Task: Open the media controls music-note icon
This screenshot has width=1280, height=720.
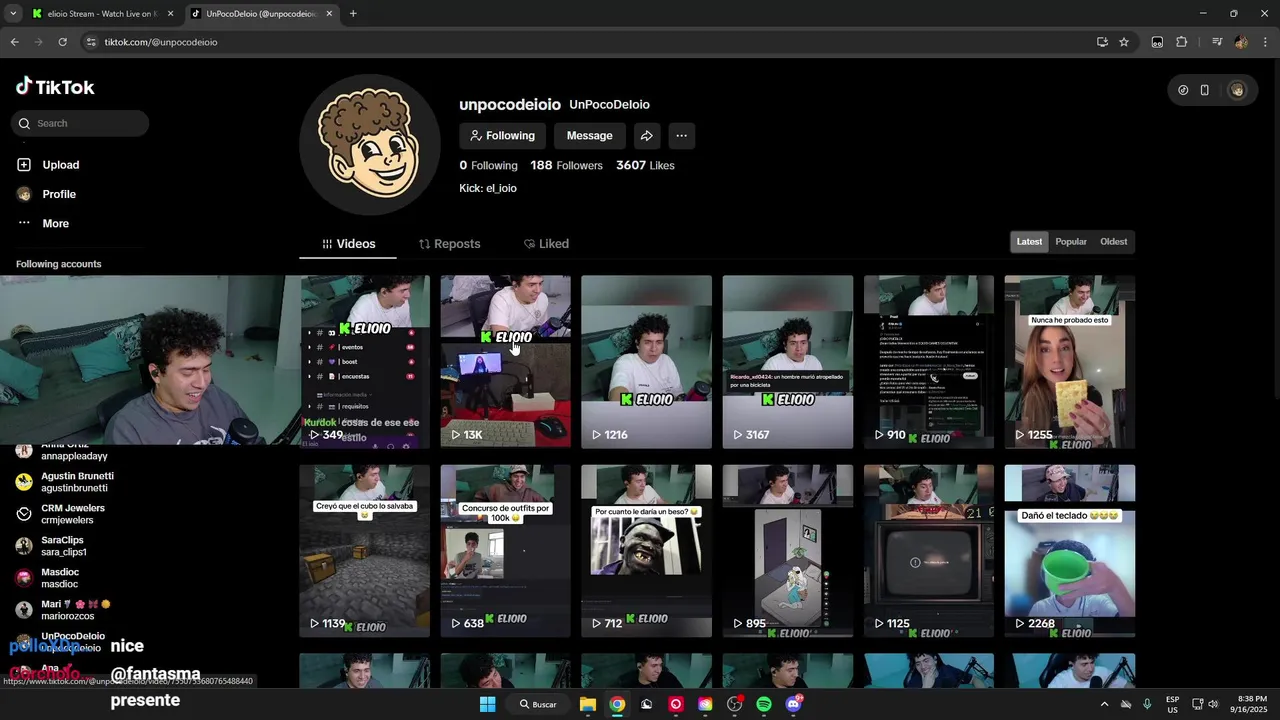Action: tap(1216, 42)
